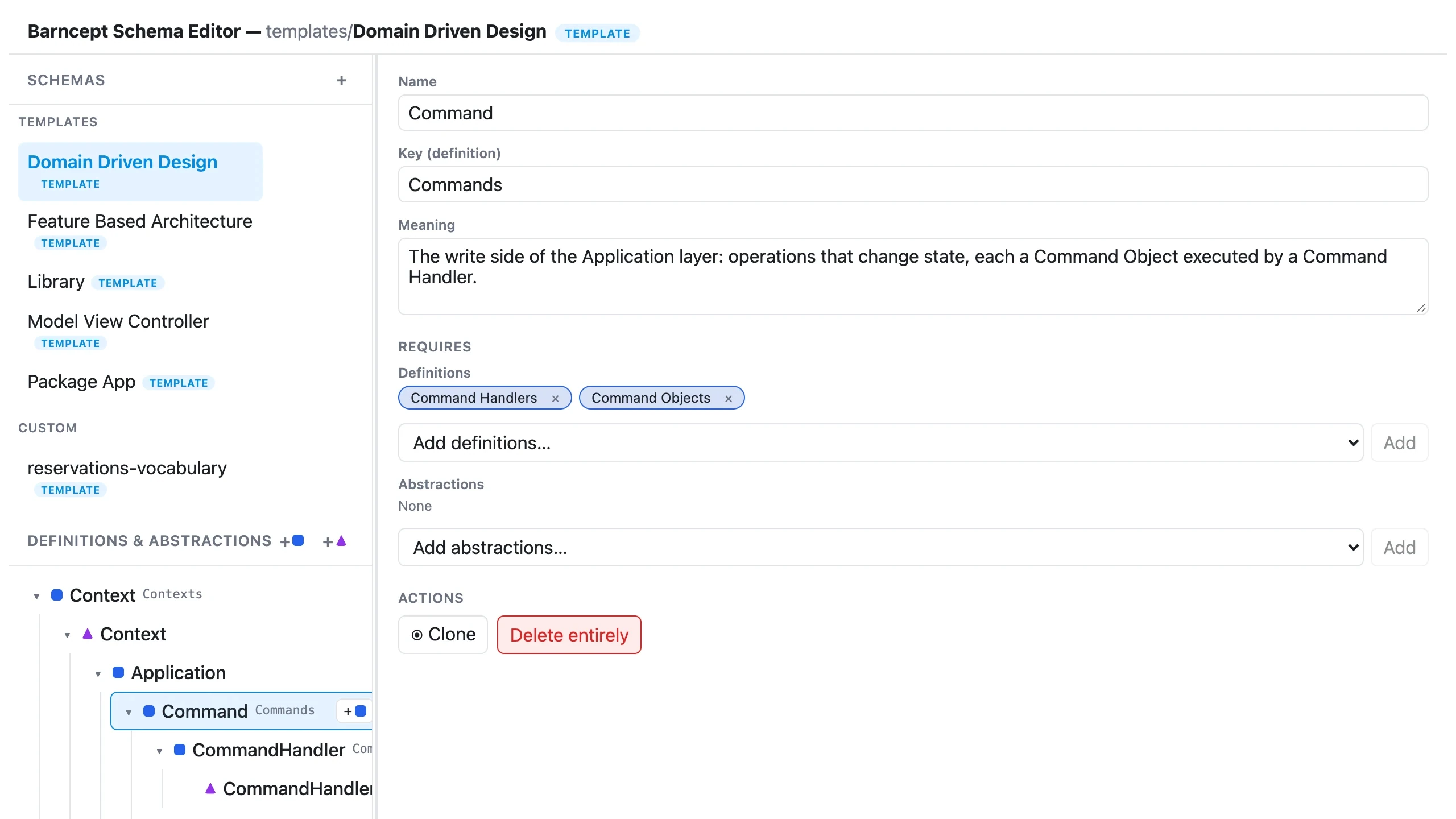
Task: Select Application node in tree
Action: point(179,672)
